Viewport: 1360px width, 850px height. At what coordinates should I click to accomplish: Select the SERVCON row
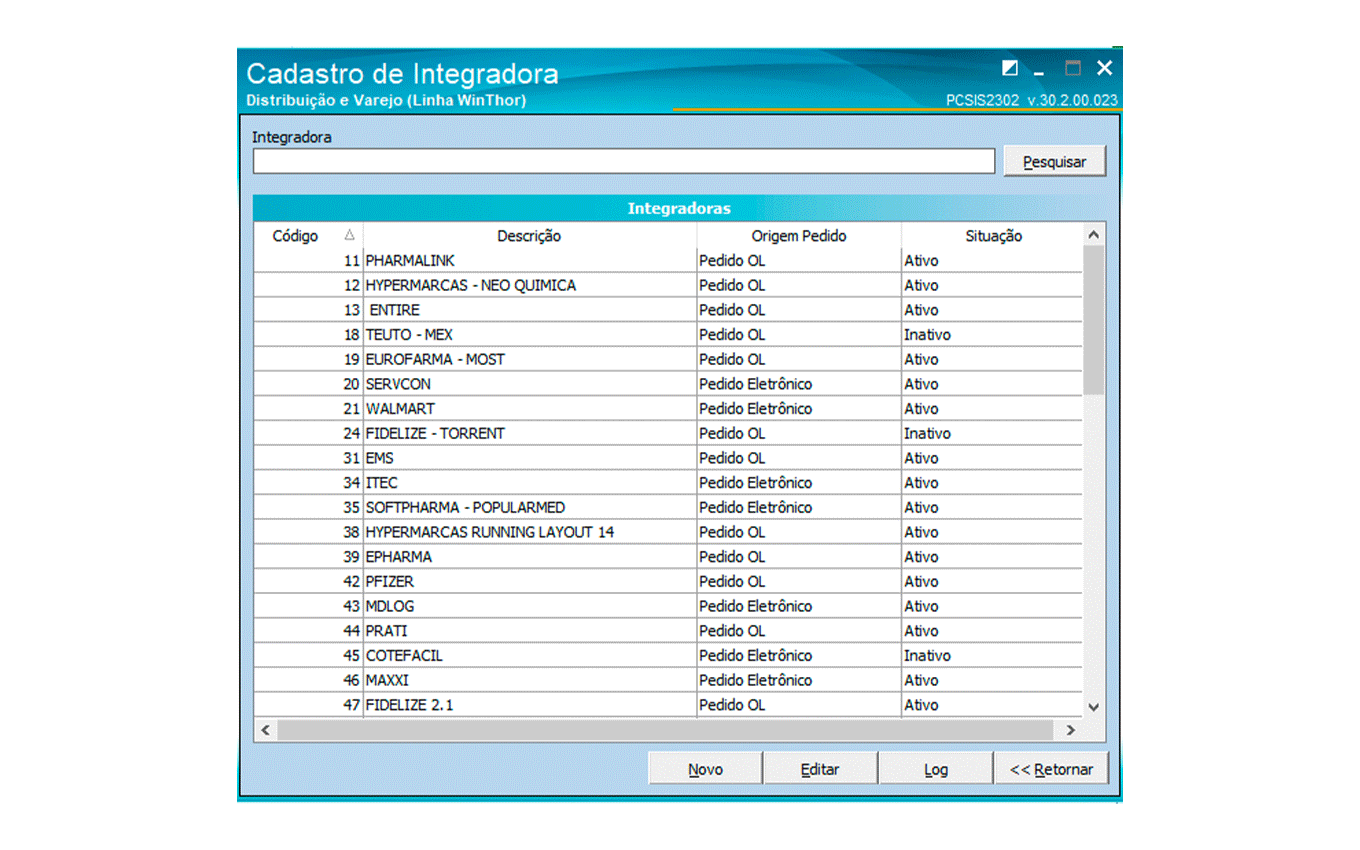click(668, 384)
